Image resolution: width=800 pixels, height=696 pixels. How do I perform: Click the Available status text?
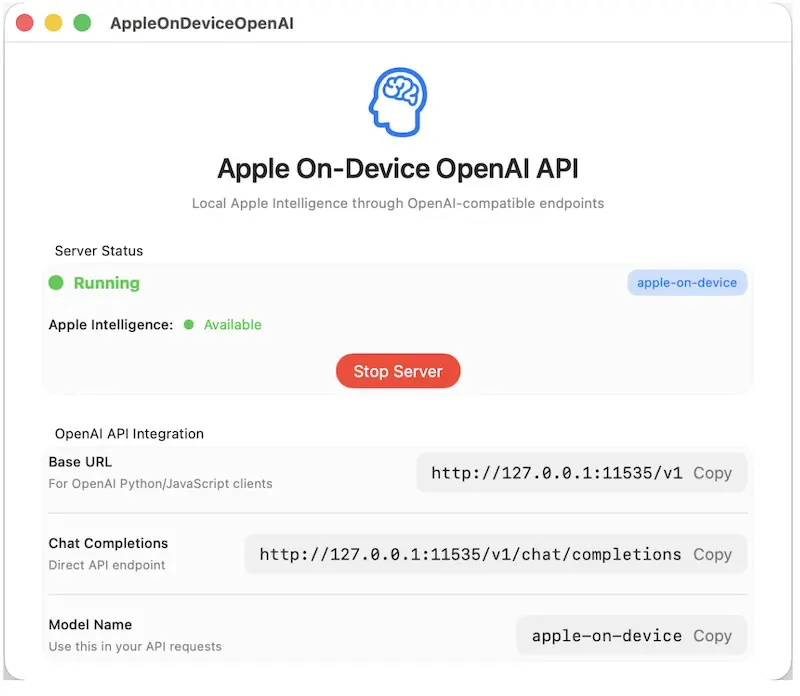[x=233, y=325]
